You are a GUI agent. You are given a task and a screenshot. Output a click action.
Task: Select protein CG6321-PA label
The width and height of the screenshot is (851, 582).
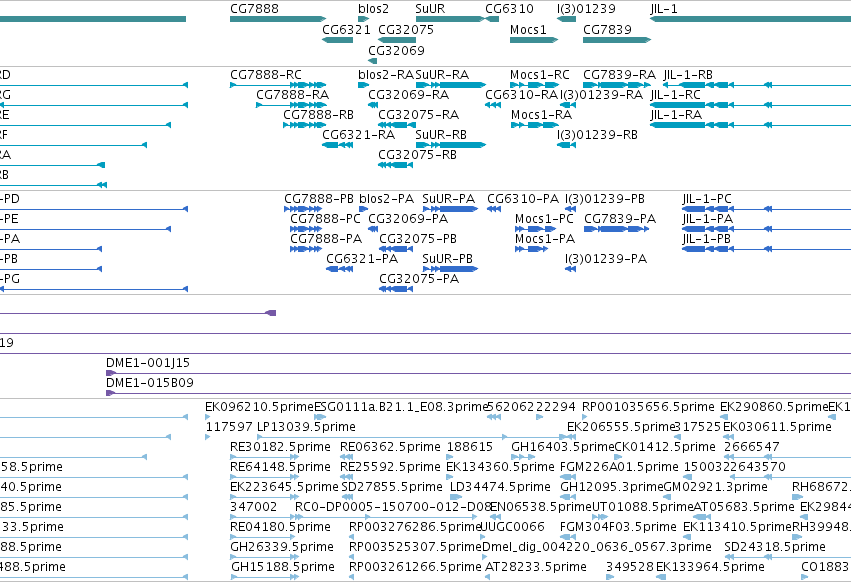click(362, 259)
